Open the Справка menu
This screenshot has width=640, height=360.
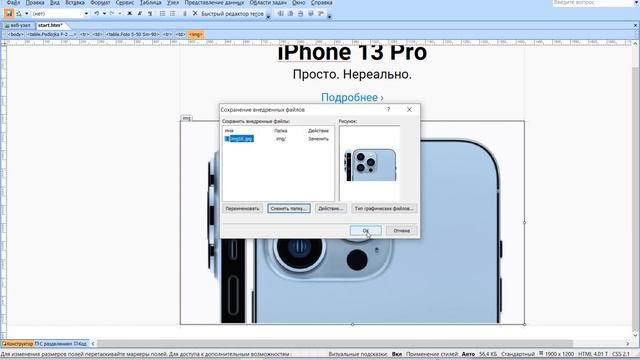pos(321,2)
